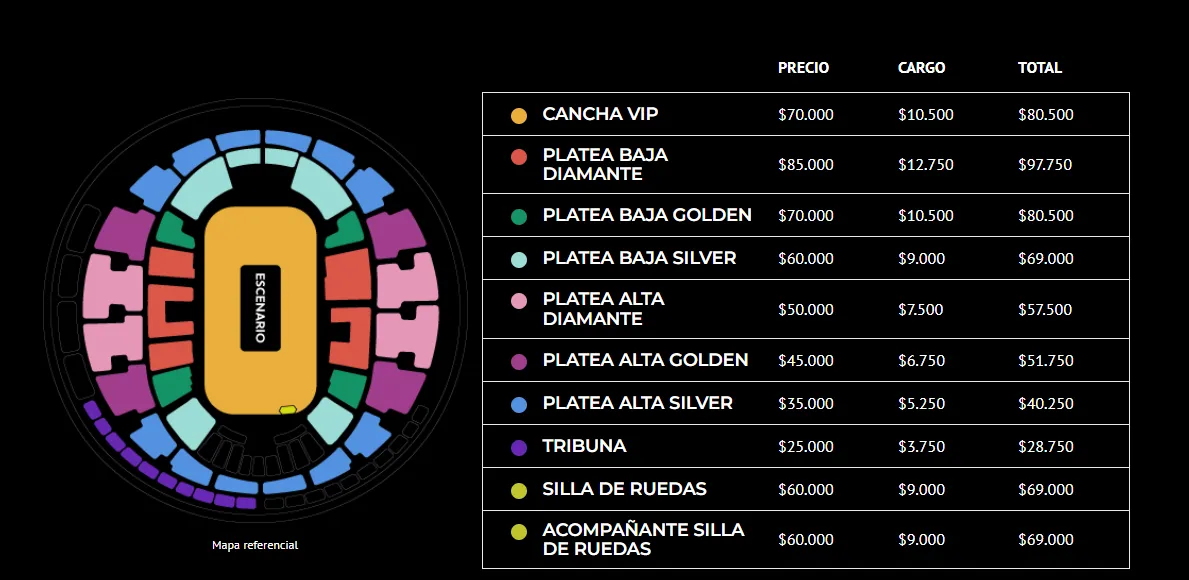Click the PRECIO column header
This screenshot has width=1189, height=580.
pyautogui.click(x=803, y=68)
